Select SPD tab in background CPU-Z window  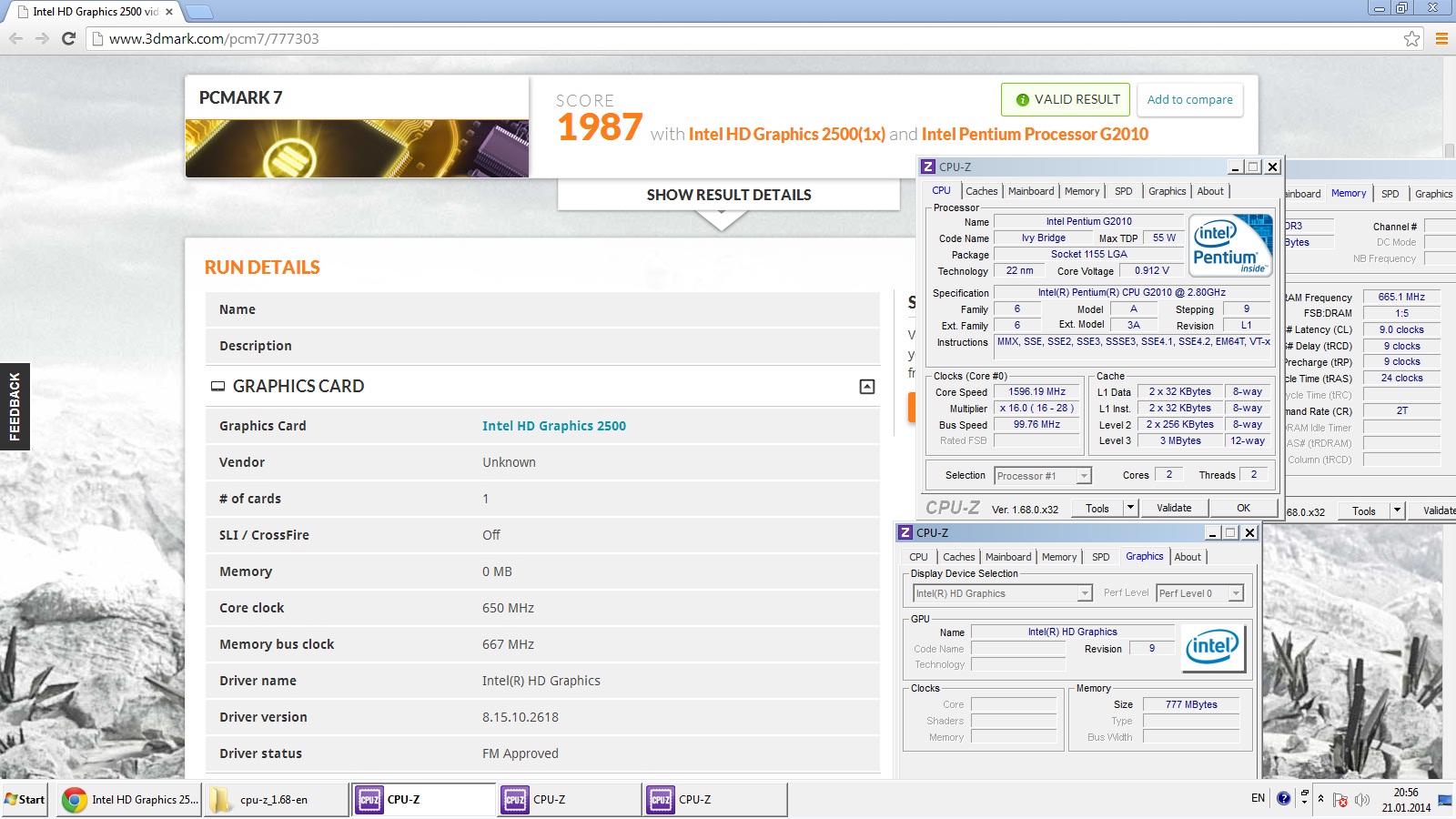pyautogui.click(x=1390, y=194)
